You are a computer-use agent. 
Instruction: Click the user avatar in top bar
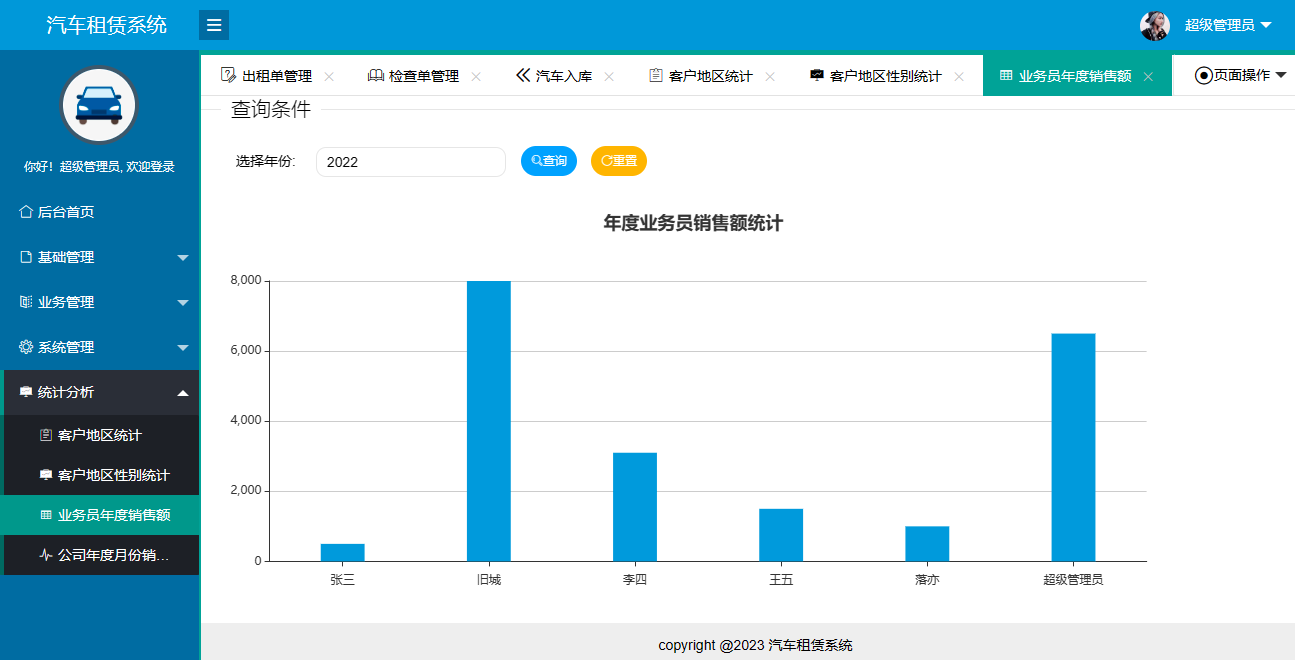click(x=1155, y=25)
